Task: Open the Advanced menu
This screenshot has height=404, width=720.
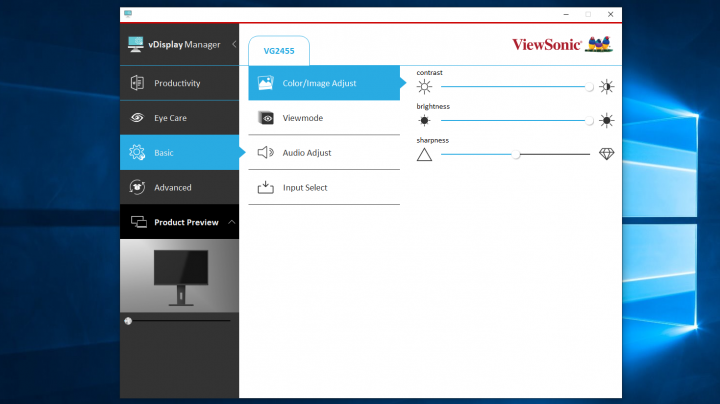Action: [180, 187]
